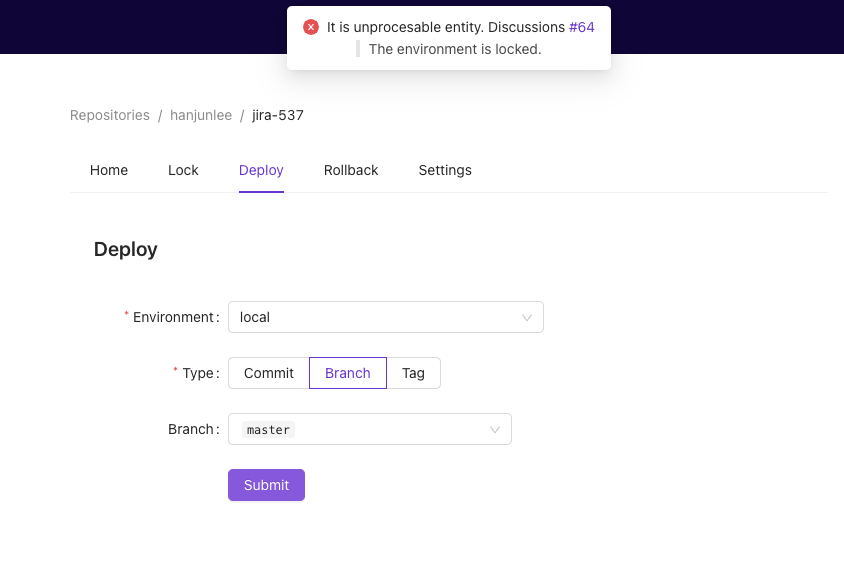Open the Rollback tab

pos(351,170)
